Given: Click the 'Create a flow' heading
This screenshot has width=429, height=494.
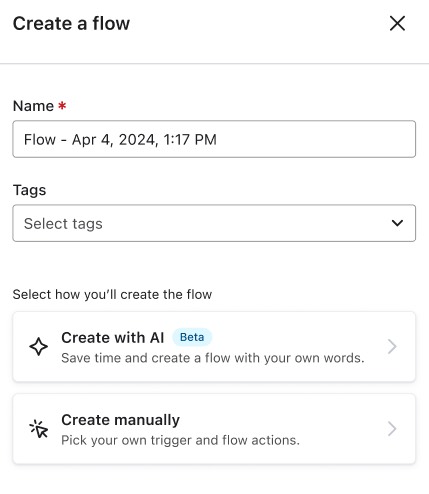Looking at the screenshot, I should click(71, 24).
